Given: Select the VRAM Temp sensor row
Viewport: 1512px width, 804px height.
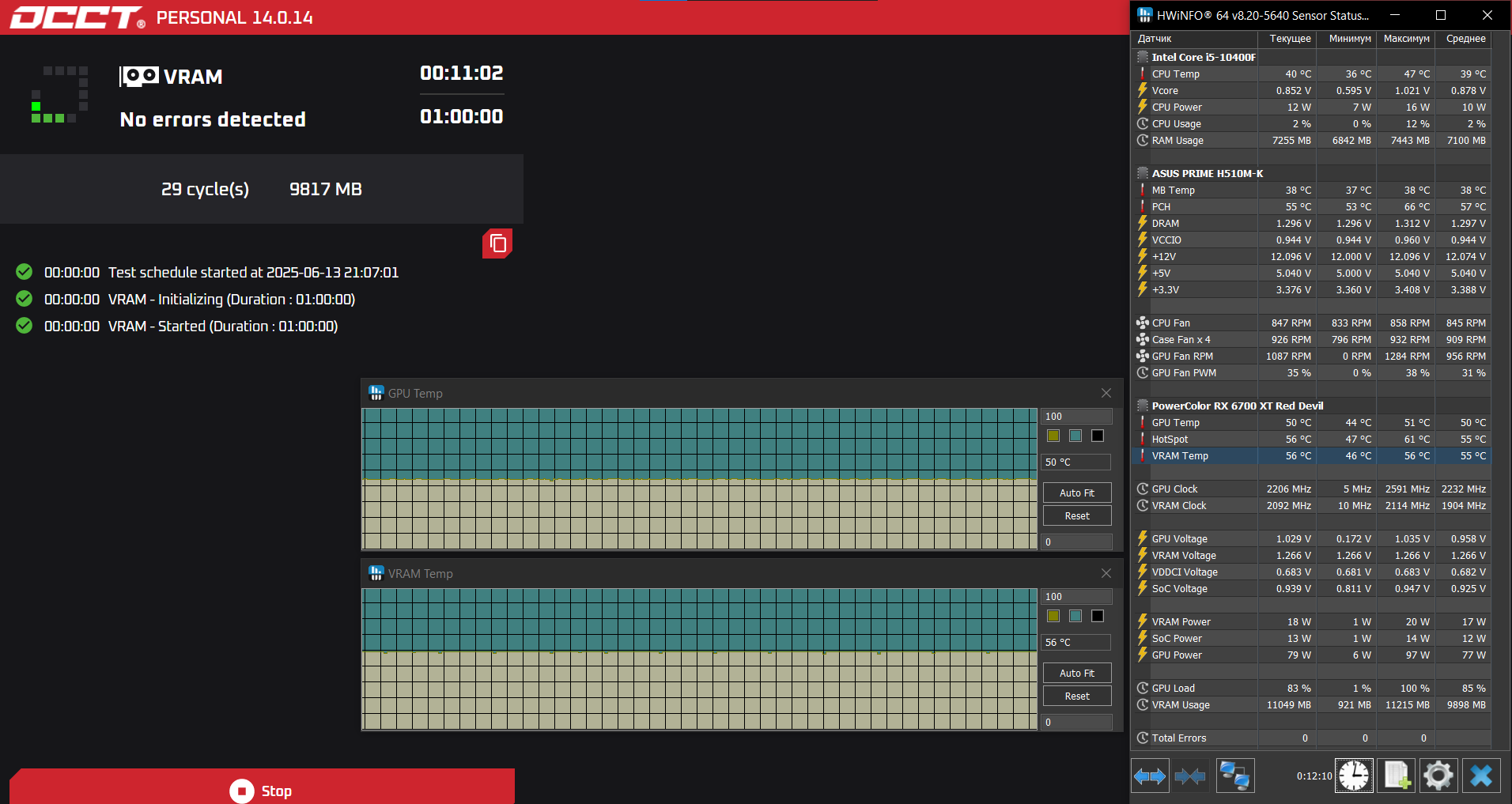Looking at the screenshot, I should [1312, 455].
